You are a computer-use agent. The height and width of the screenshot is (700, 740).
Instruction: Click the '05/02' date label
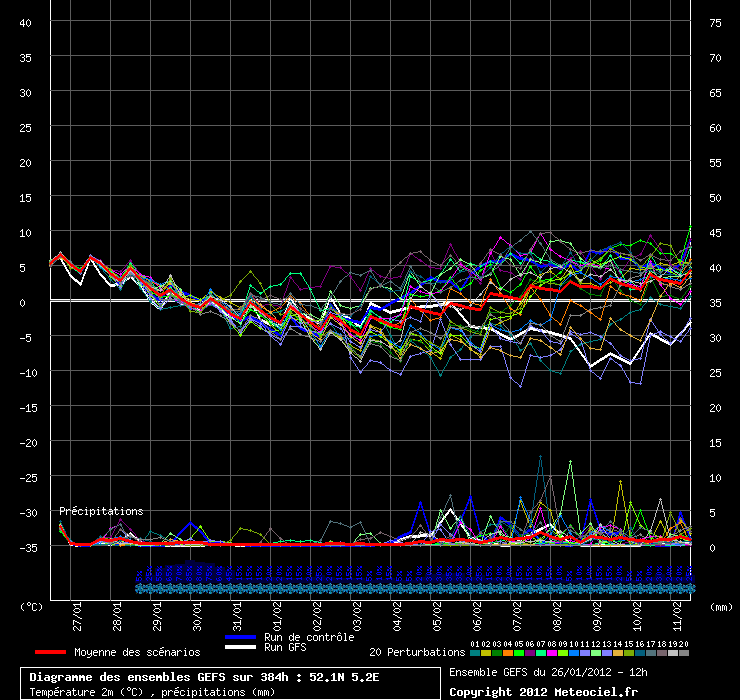click(x=437, y=616)
